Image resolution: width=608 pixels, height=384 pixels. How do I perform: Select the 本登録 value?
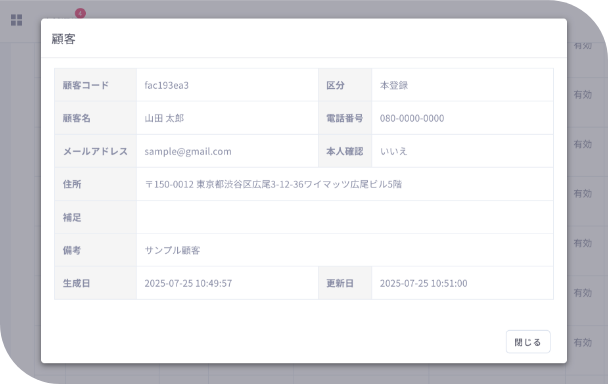[x=394, y=85]
